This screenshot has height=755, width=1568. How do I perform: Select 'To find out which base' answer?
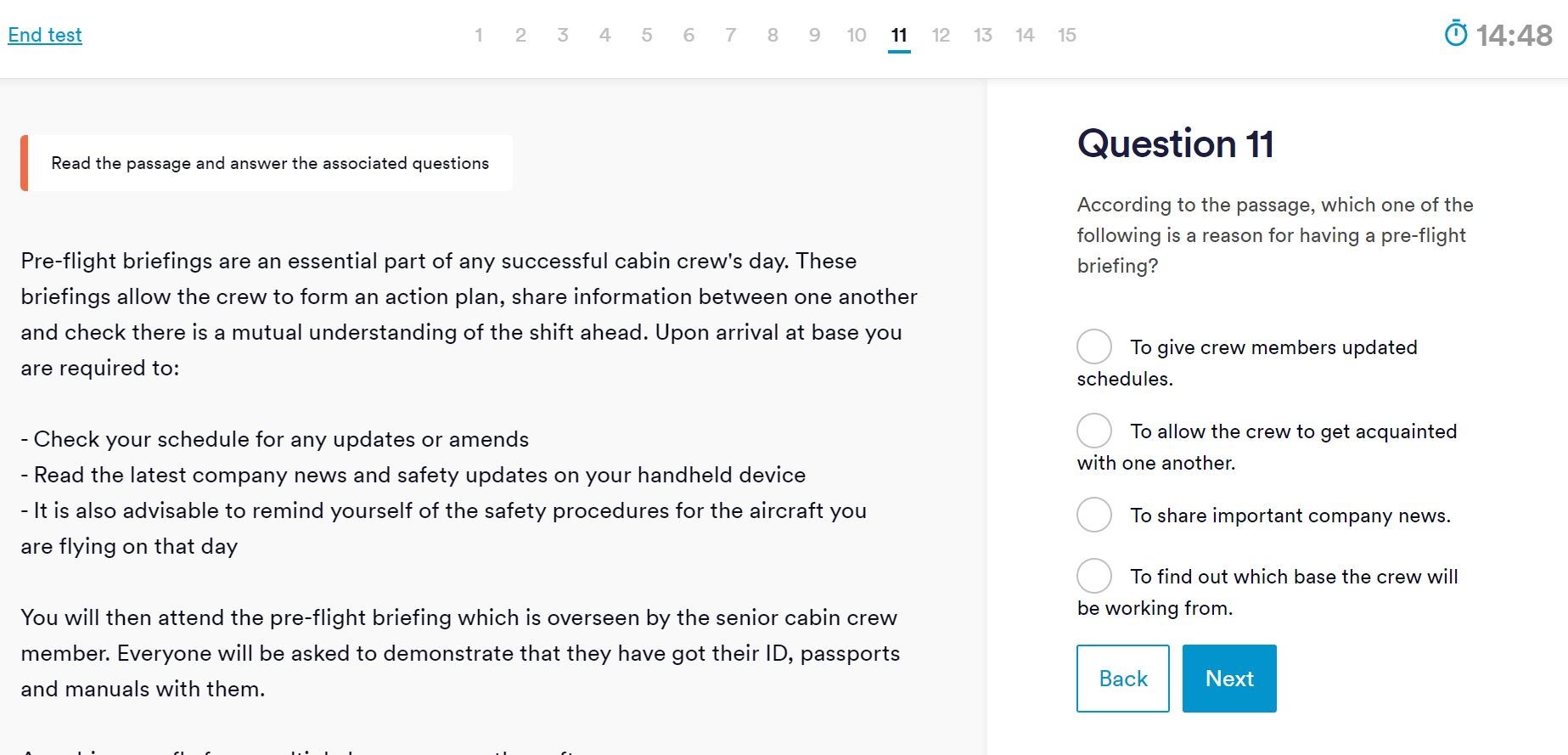click(1094, 576)
